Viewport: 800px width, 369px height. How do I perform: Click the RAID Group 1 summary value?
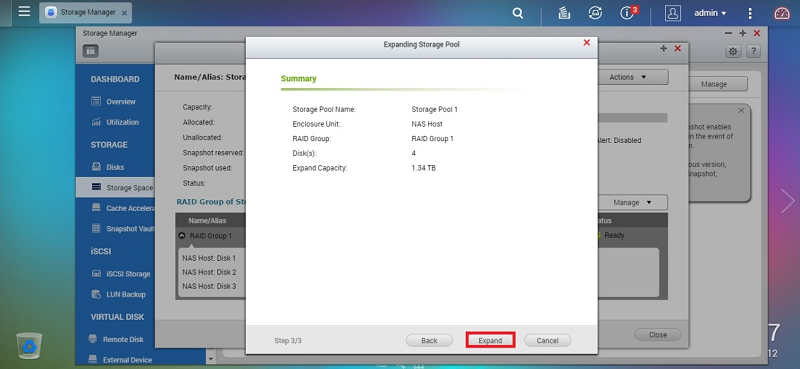click(x=433, y=138)
